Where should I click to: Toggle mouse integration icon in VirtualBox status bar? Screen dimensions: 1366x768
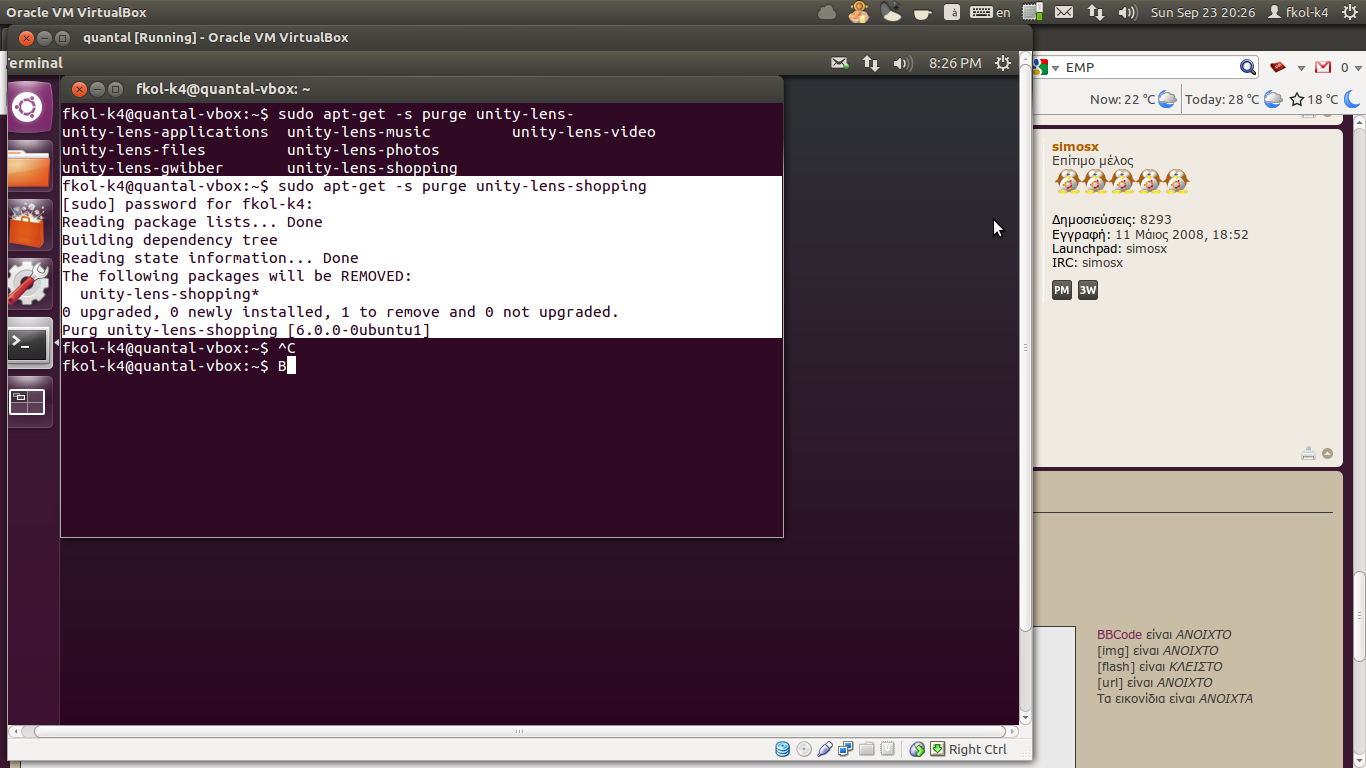pos(917,749)
